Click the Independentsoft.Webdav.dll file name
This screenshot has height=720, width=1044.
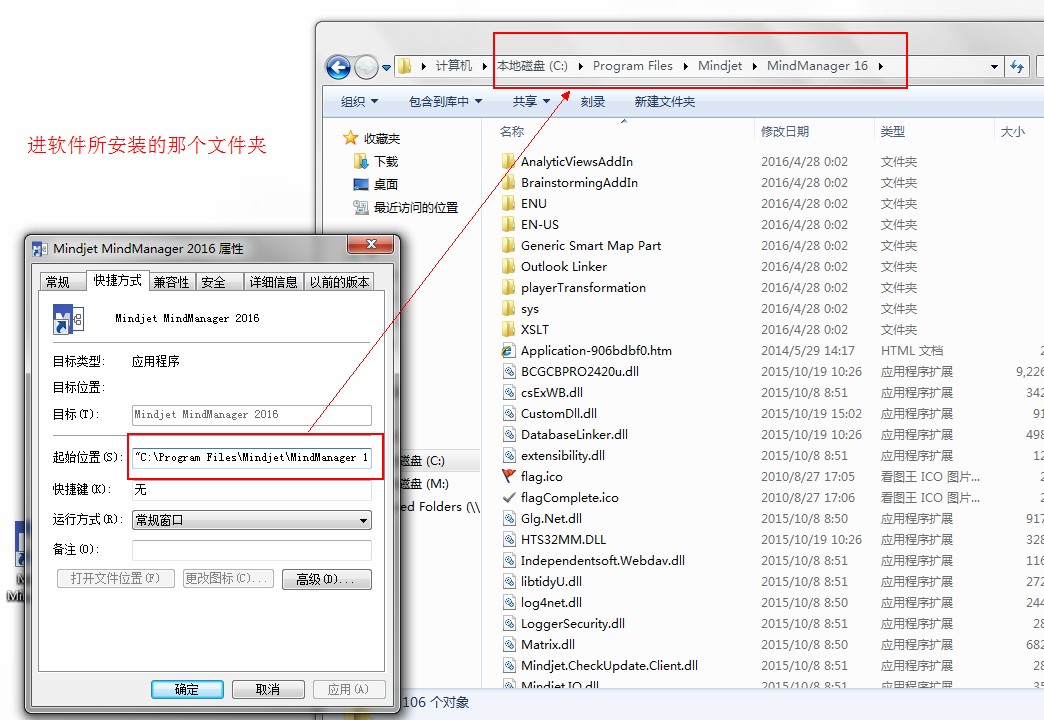click(603, 560)
